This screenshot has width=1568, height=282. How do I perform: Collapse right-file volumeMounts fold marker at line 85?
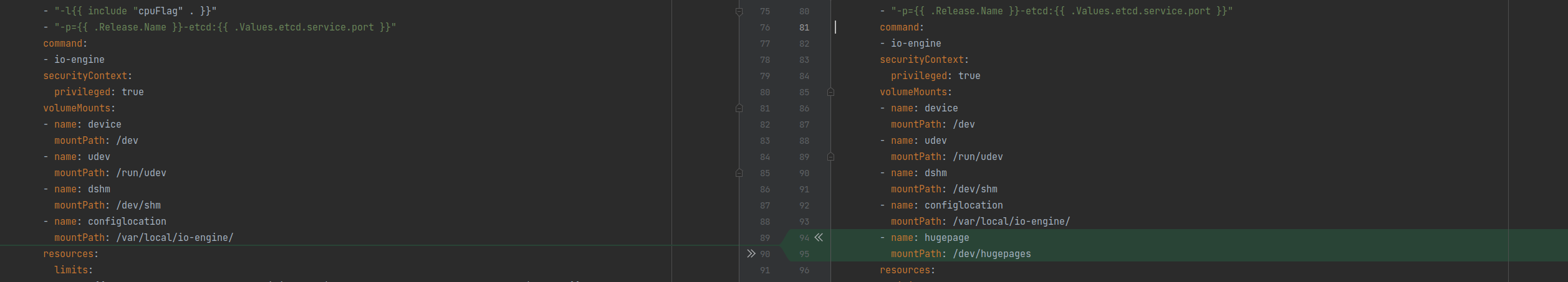(x=830, y=92)
